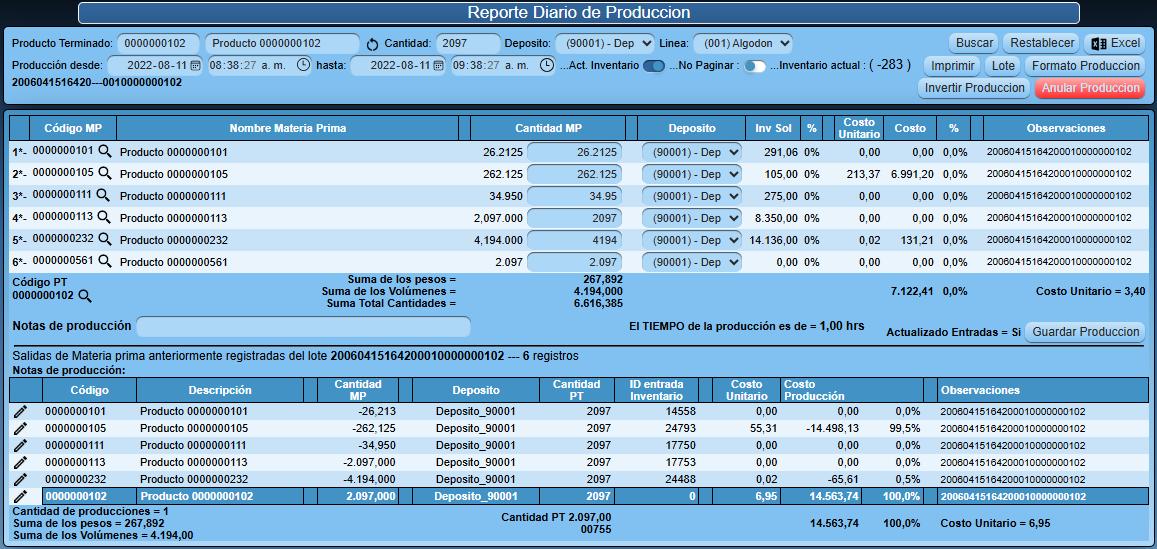
Task: Click search icon beside code 0000000232
Action: coord(104,240)
